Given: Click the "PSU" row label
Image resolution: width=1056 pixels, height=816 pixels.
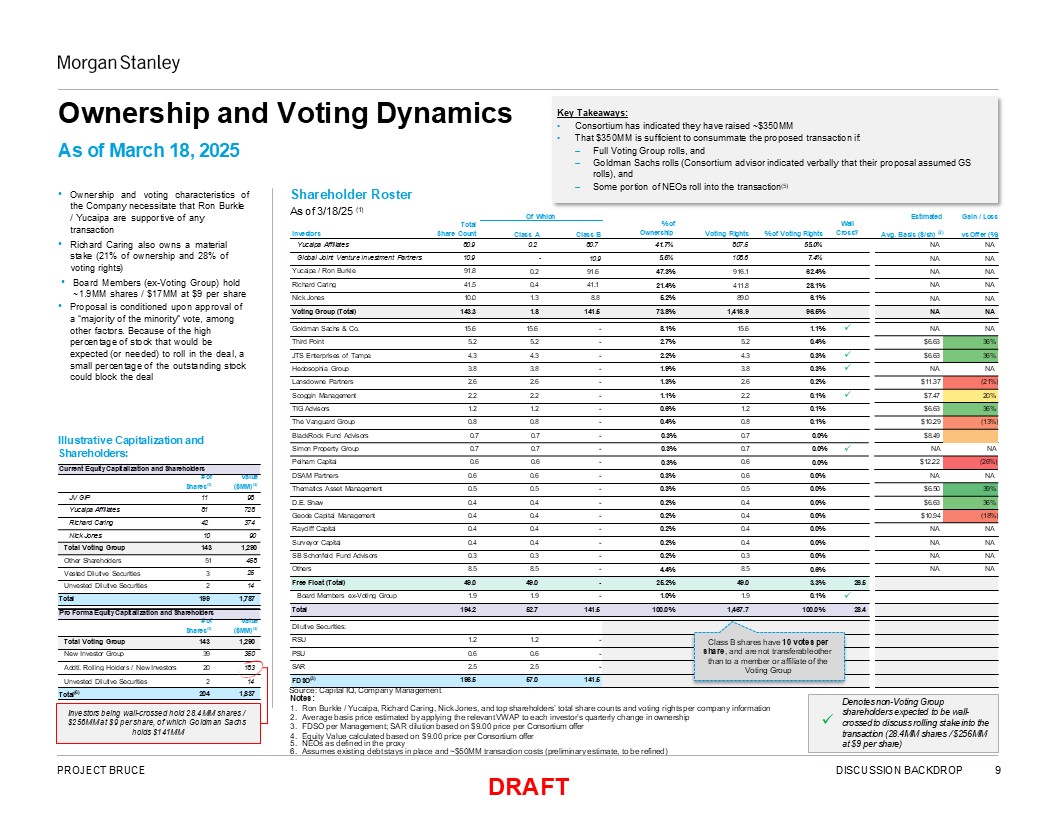Looking at the screenshot, I should pos(298,654).
